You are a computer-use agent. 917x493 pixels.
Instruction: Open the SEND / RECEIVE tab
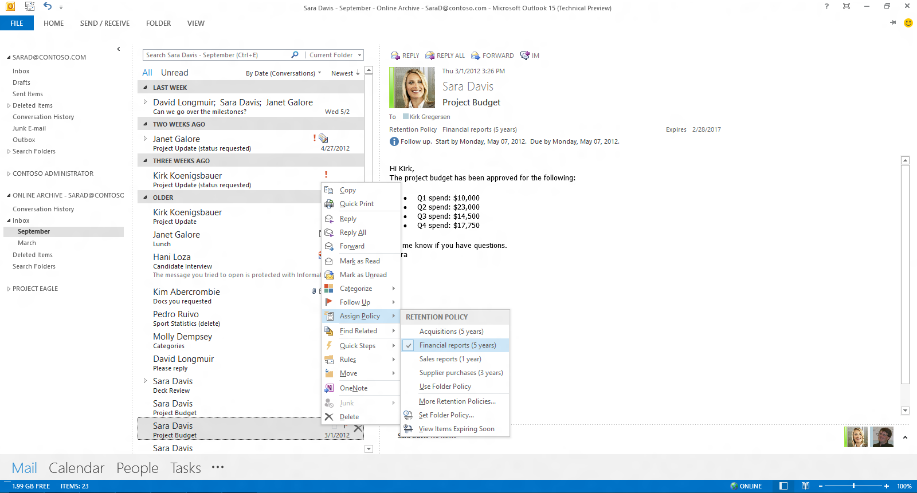(x=105, y=23)
